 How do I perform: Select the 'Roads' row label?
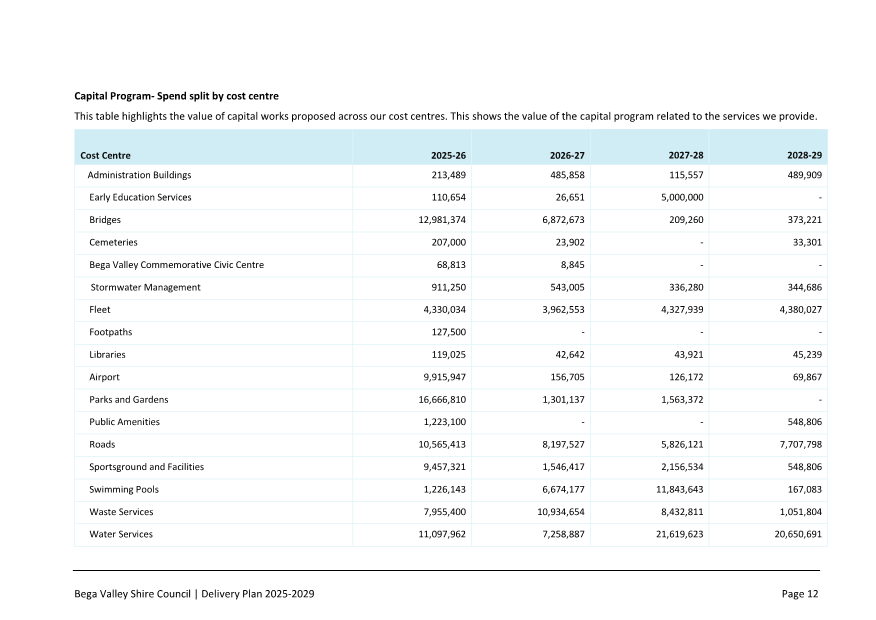point(101,444)
